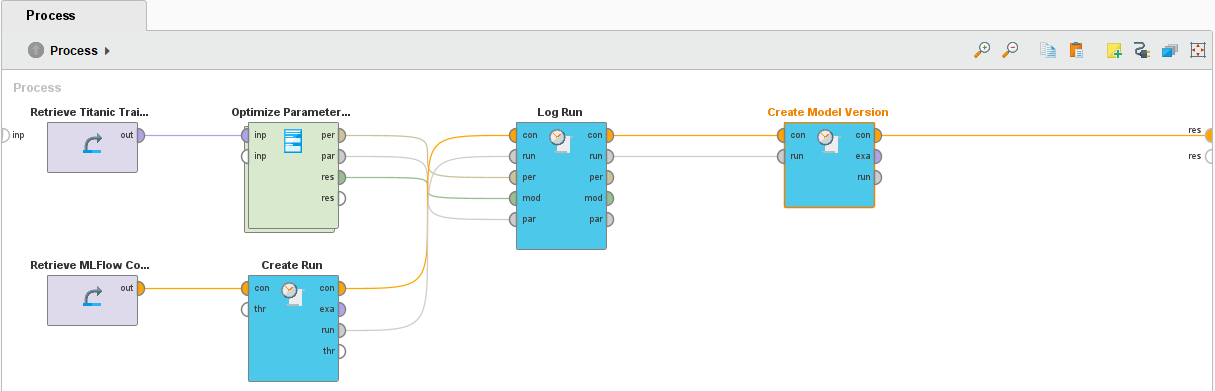Click the run input port of Log Run

(514, 156)
